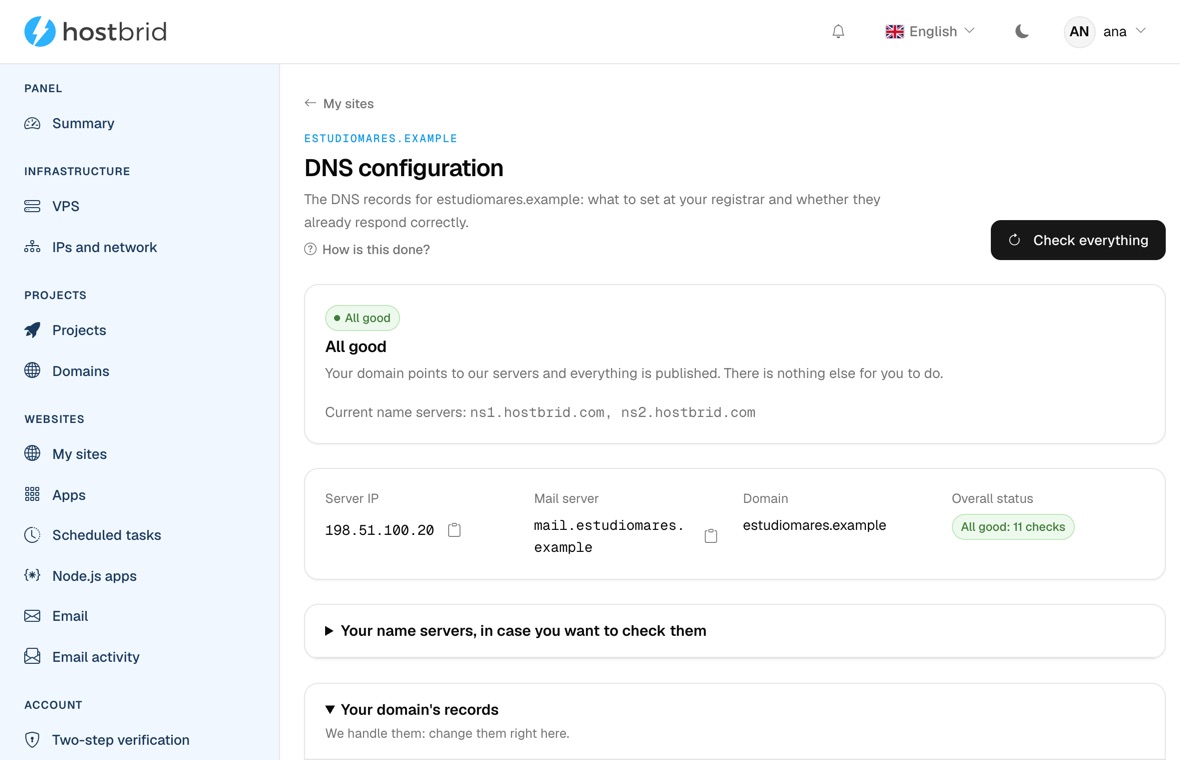Click the My sites globe icon
Viewport: 1180px width, 760px height.
coord(32,453)
